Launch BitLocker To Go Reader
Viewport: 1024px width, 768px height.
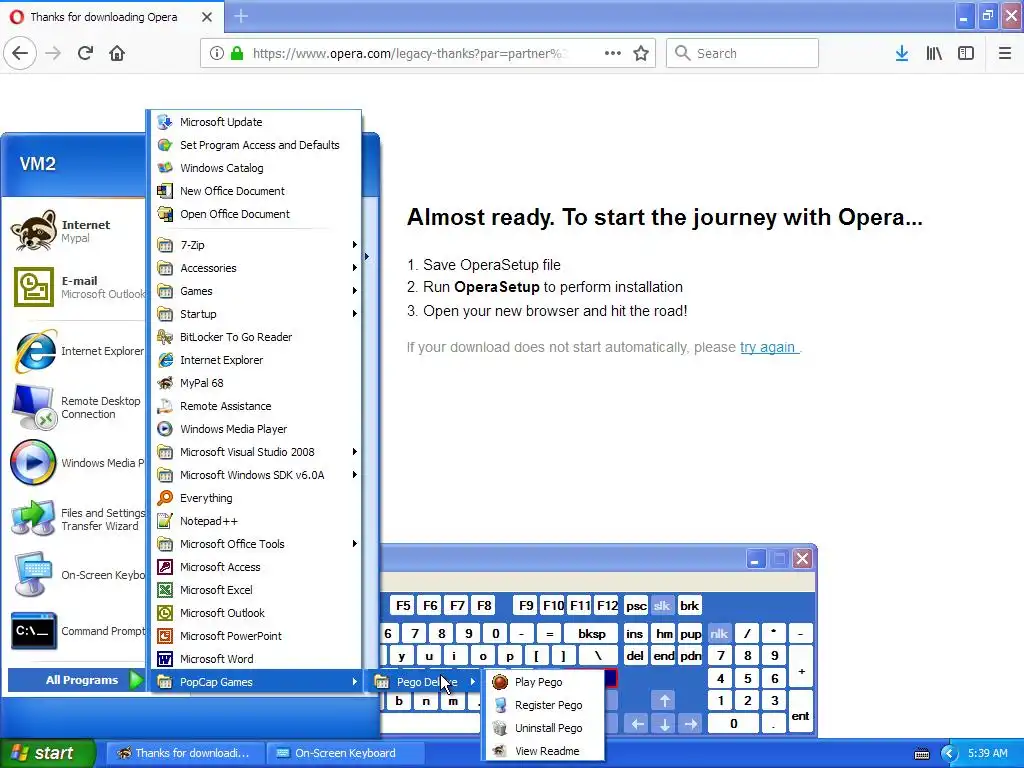(x=256, y=337)
